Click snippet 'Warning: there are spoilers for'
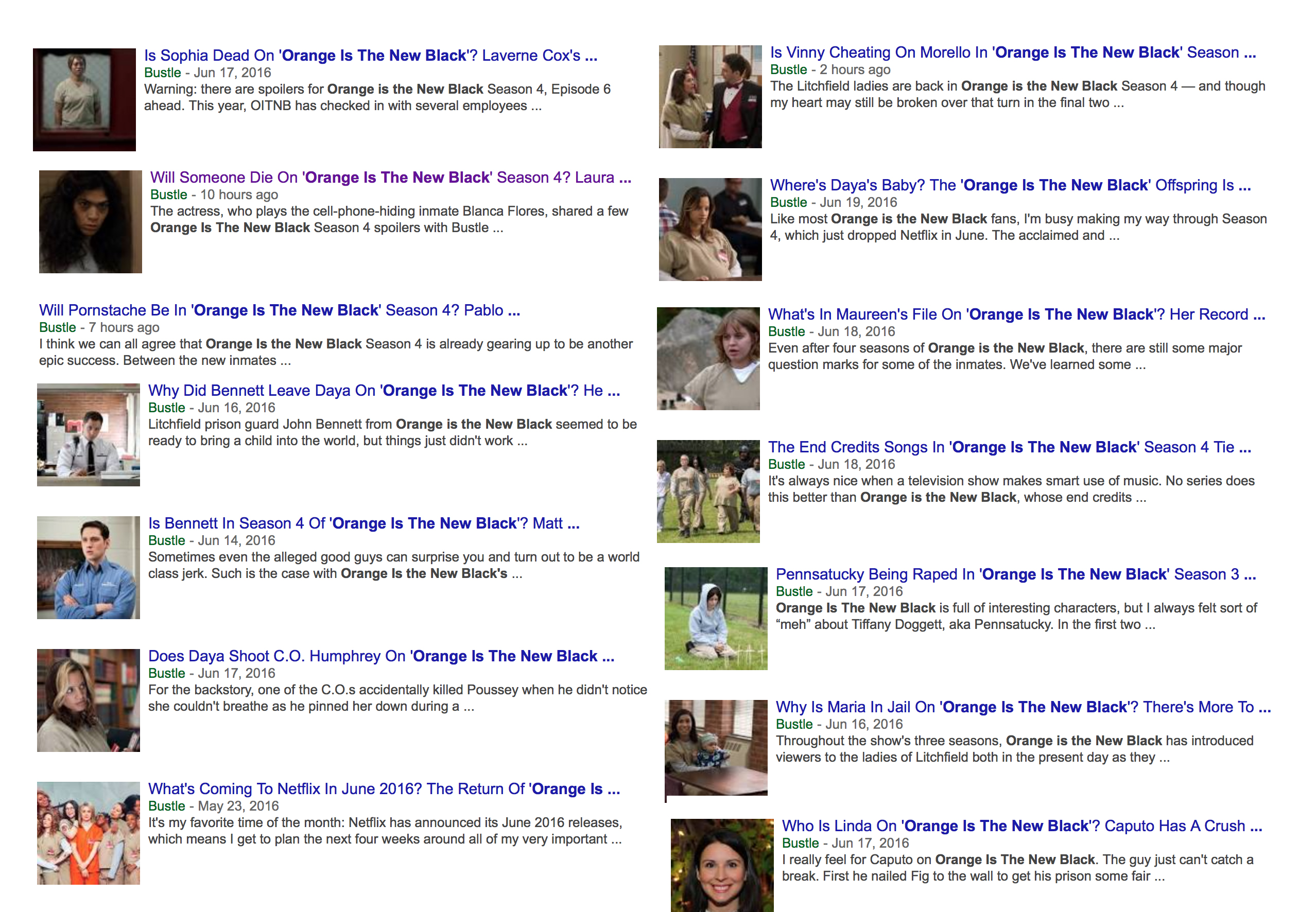The image size is (1316, 912). 377,98
